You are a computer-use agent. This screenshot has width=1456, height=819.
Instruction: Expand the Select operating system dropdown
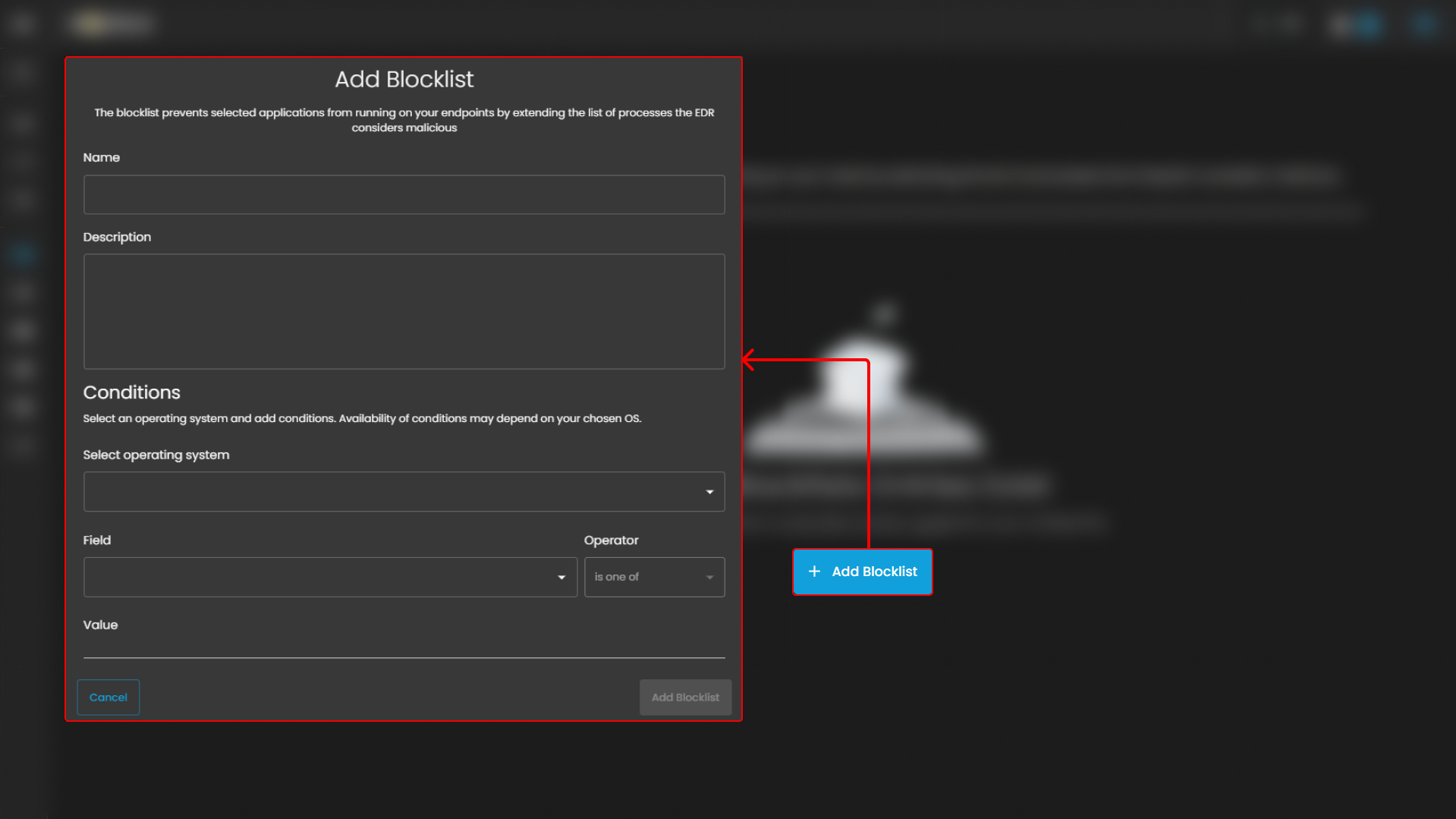point(404,492)
